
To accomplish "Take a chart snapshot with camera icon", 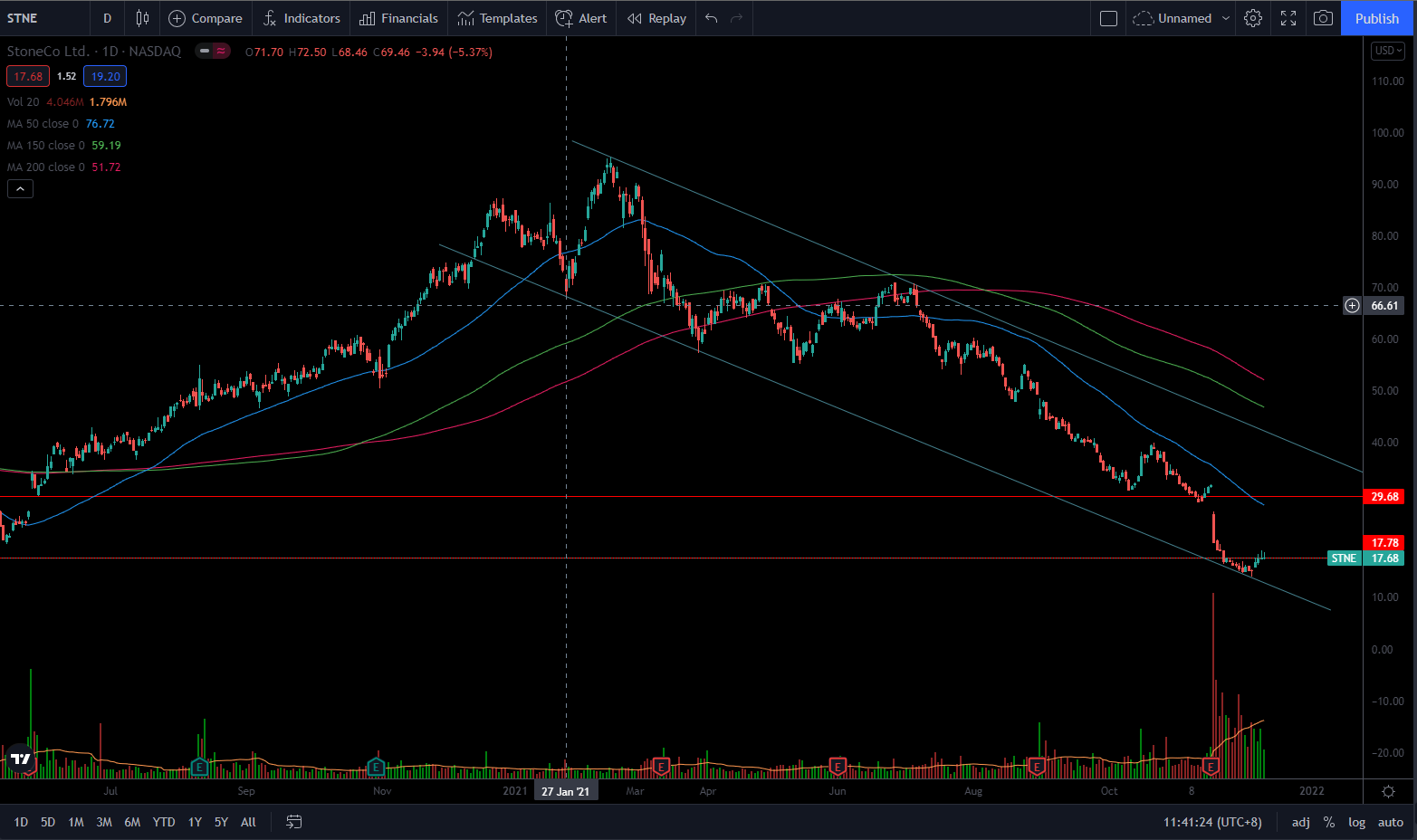I will coord(1323,18).
